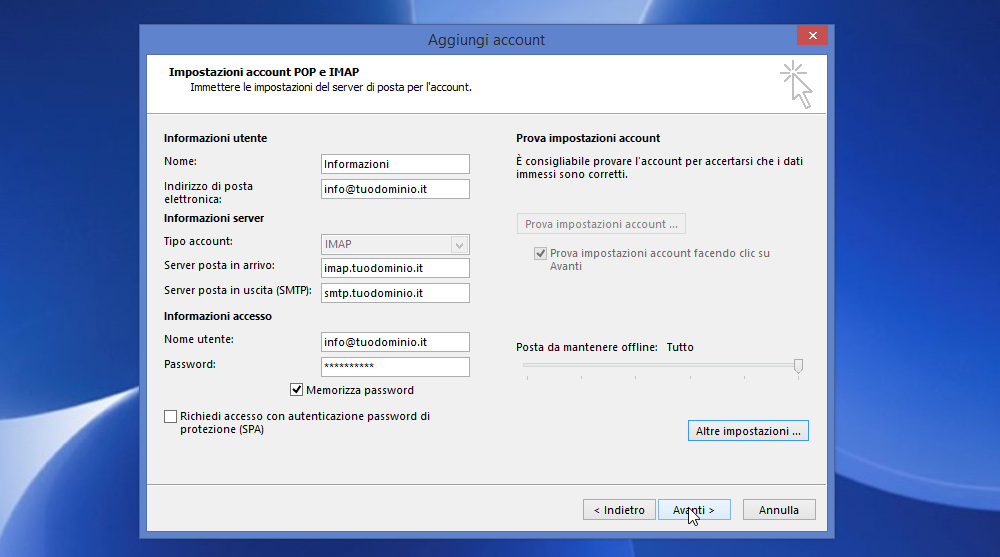Adjust the Posta da mantenere offline slider handle
This screenshot has width=1000, height=557.
(798, 366)
